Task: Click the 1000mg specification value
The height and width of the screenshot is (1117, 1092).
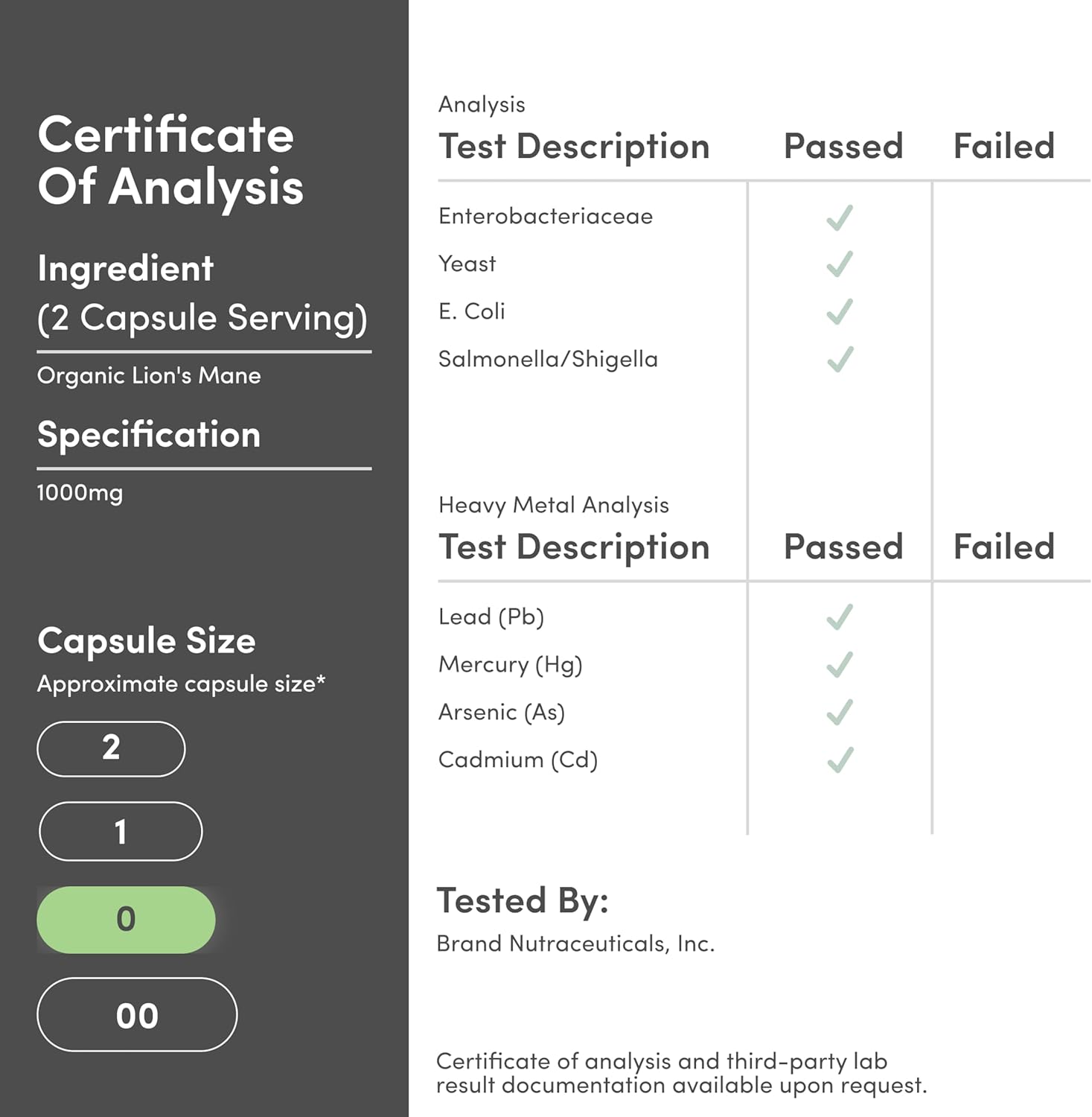Action: click(x=80, y=493)
